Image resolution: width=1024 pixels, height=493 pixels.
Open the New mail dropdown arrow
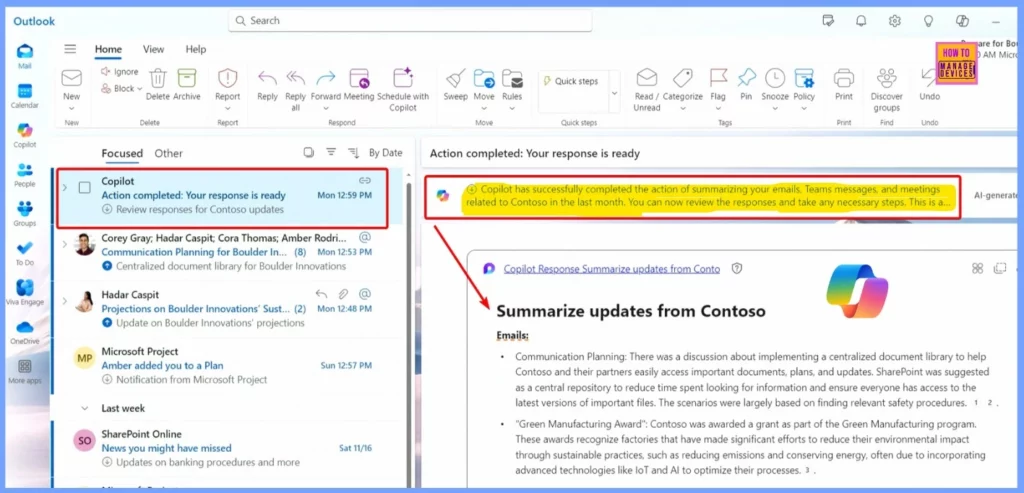[x=71, y=108]
